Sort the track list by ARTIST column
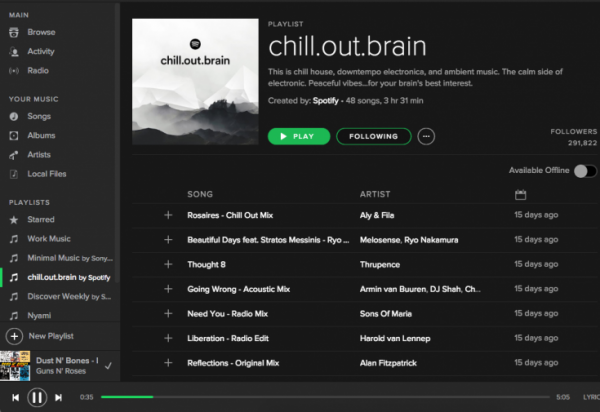 [x=375, y=194]
